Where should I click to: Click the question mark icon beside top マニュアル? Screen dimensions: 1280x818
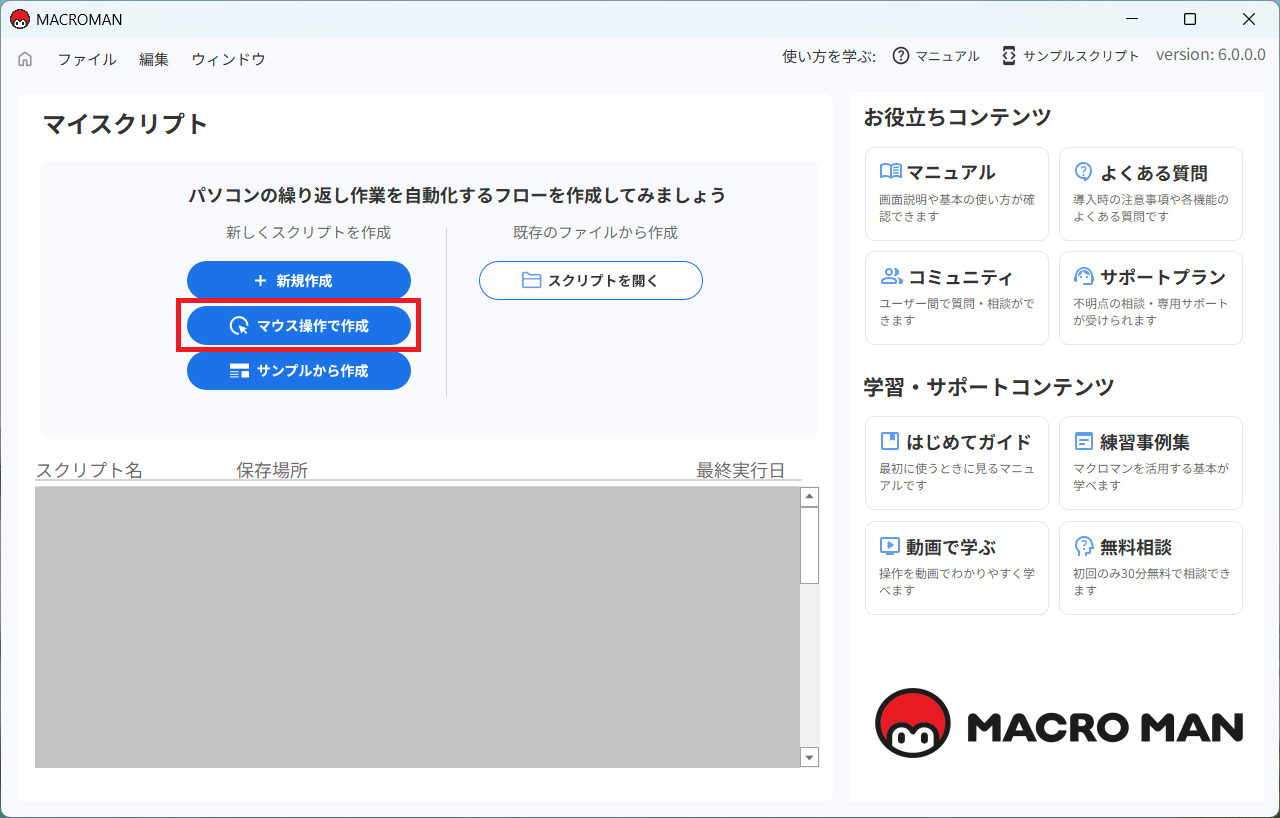(x=901, y=56)
